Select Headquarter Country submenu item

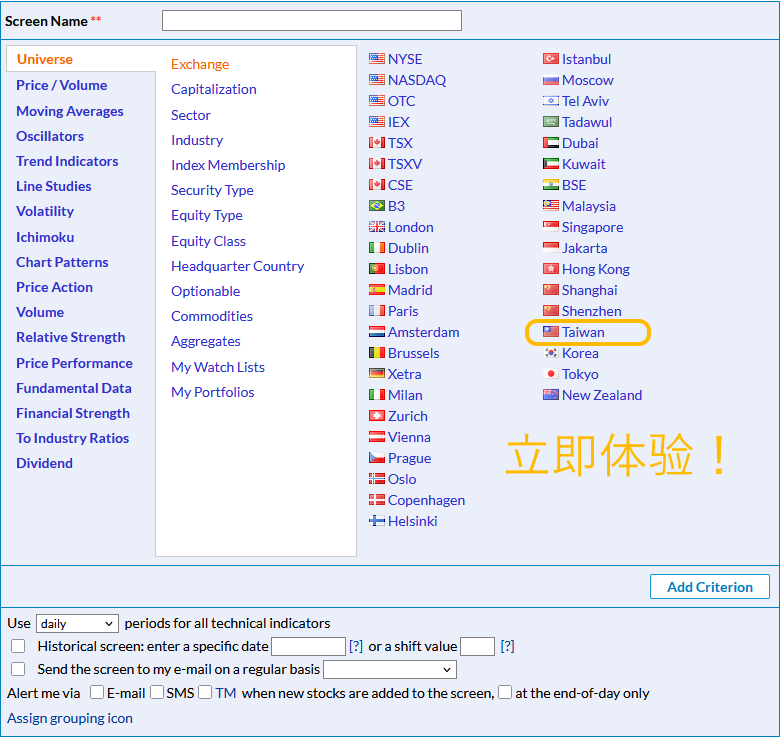[238, 266]
